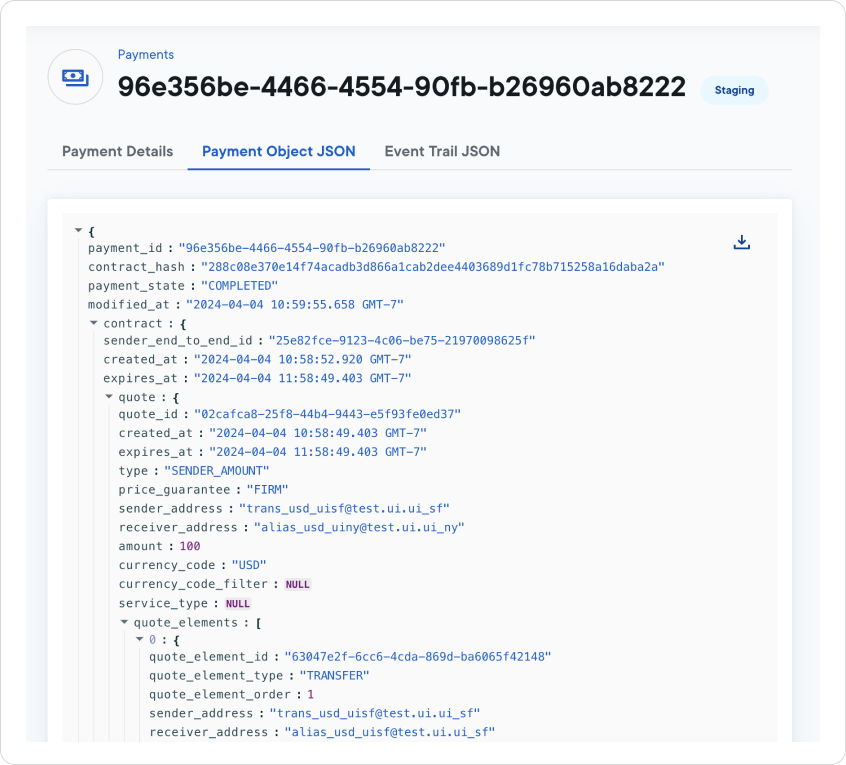This screenshot has width=846, height=765.
Task: Switch to the Payment Details tab
Action: coord(116,151)
